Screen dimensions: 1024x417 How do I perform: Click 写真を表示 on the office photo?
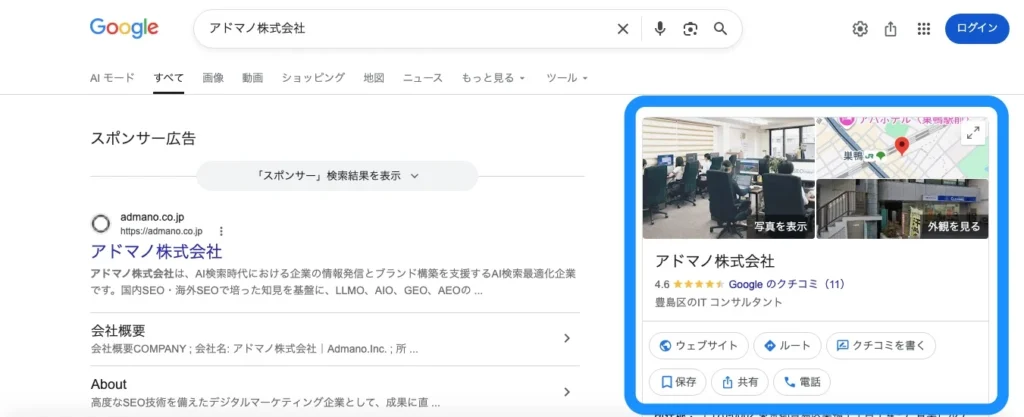[x=780, y=227]
